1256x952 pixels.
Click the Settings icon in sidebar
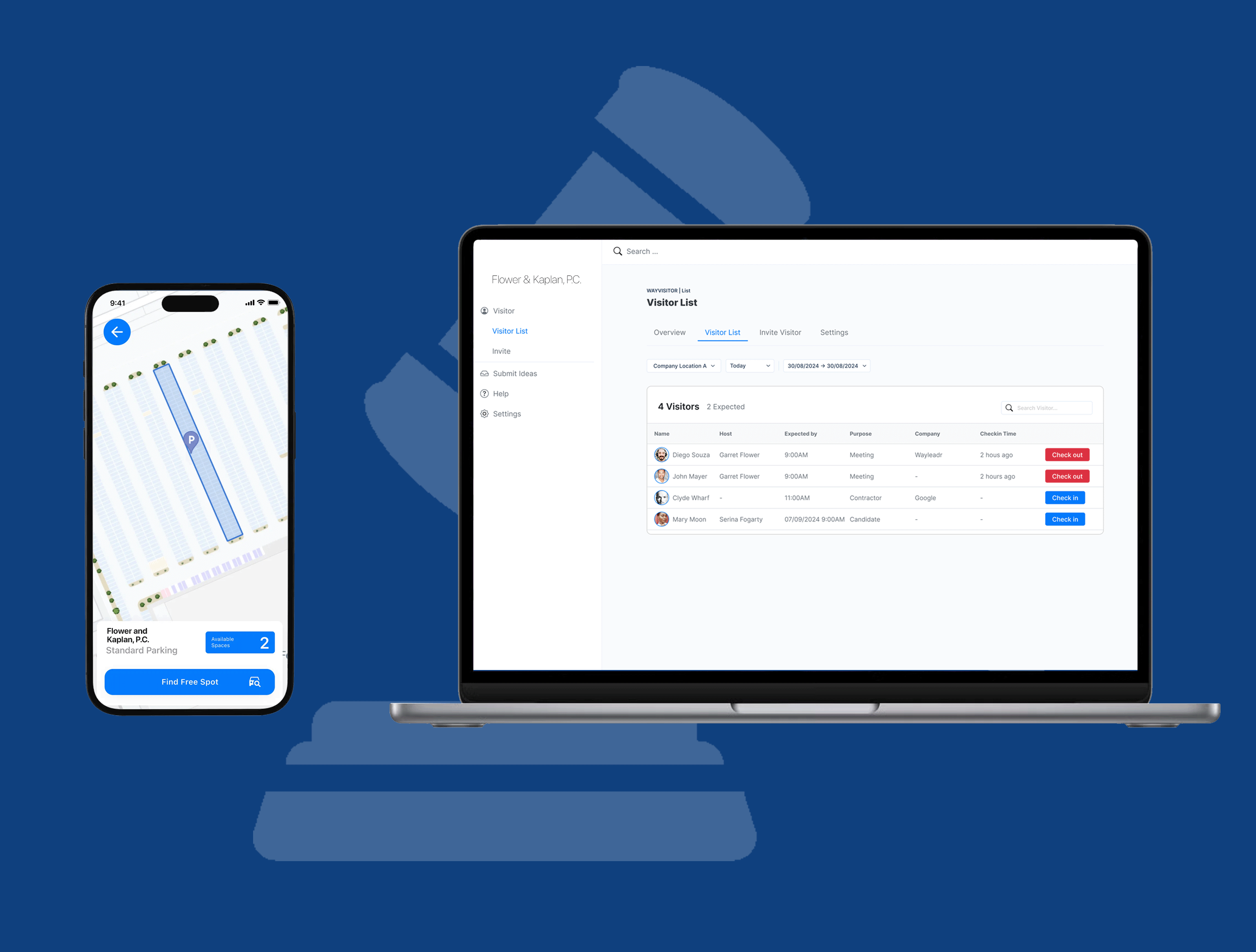click(485, 413)
